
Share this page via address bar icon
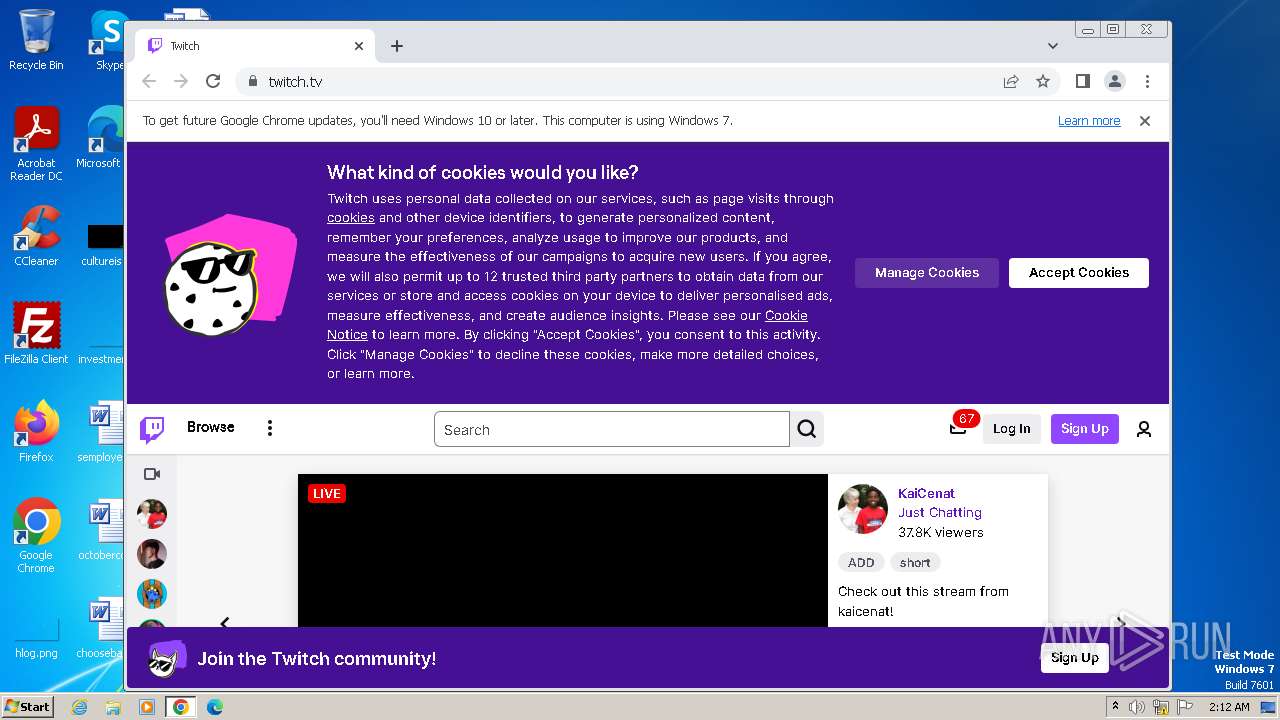tap(1011, 81)
